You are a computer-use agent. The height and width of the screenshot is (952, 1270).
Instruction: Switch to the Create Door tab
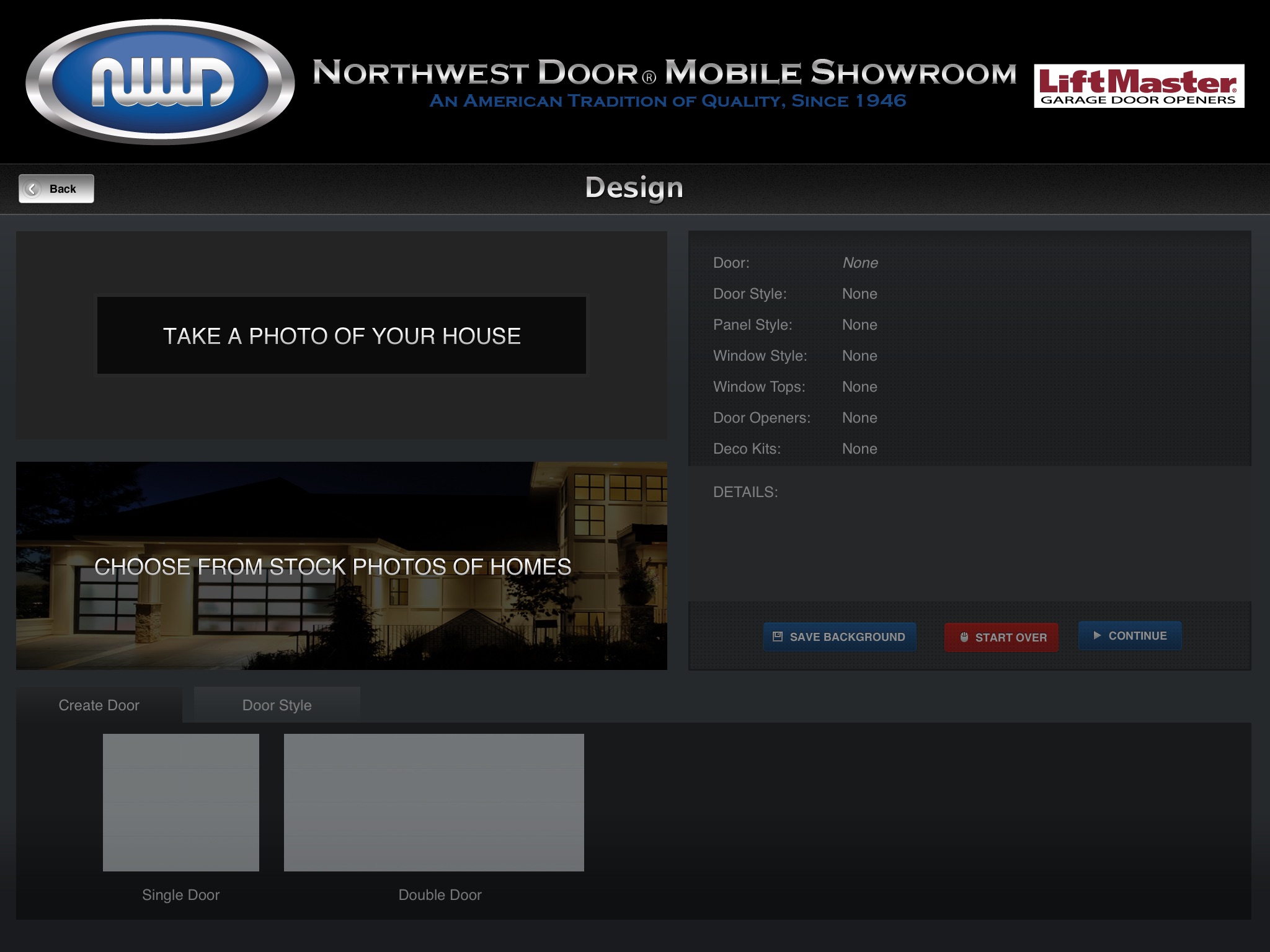pos(98,705)
